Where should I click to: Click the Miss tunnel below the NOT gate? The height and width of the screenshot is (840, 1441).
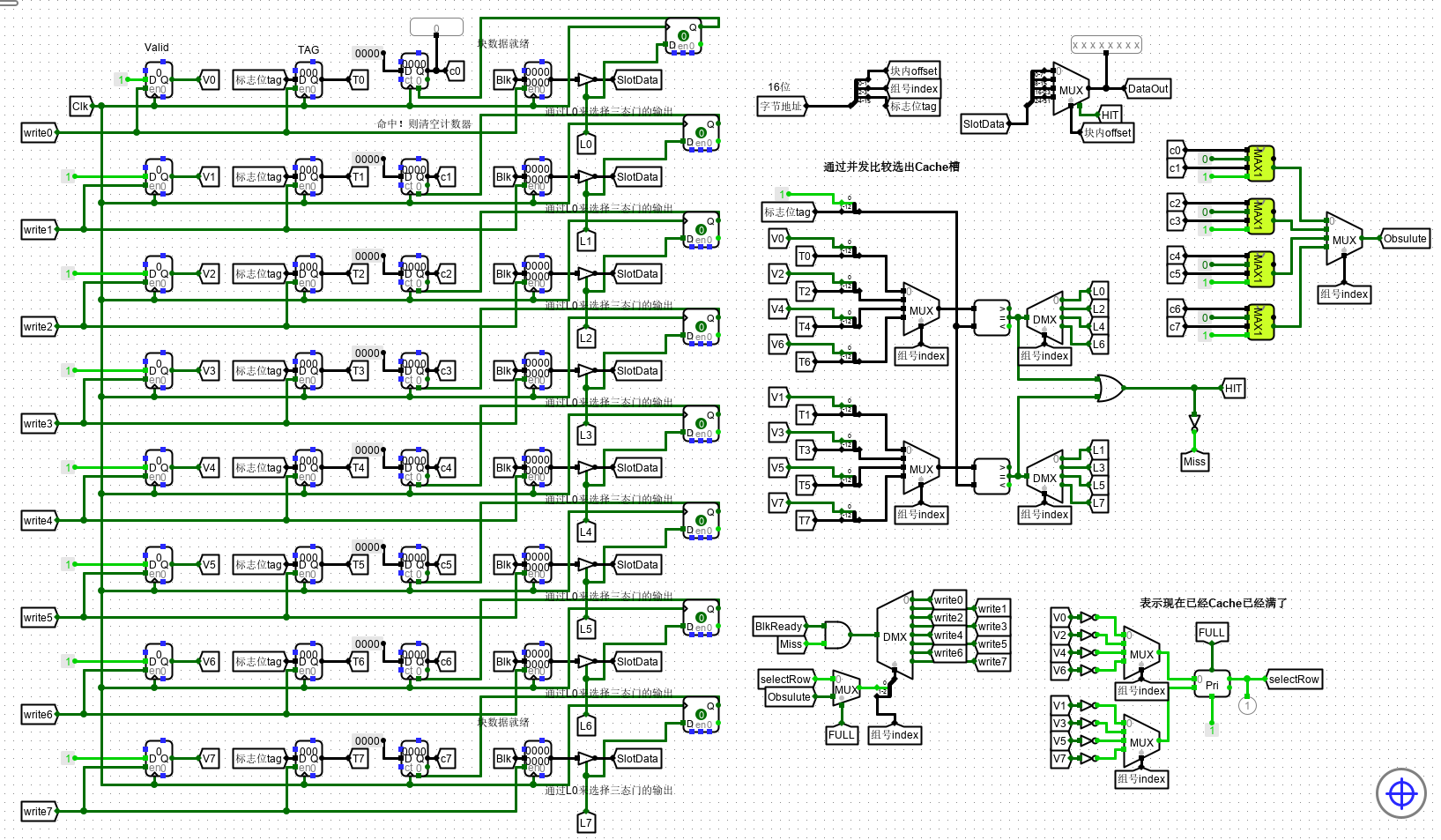(1194, 461)
